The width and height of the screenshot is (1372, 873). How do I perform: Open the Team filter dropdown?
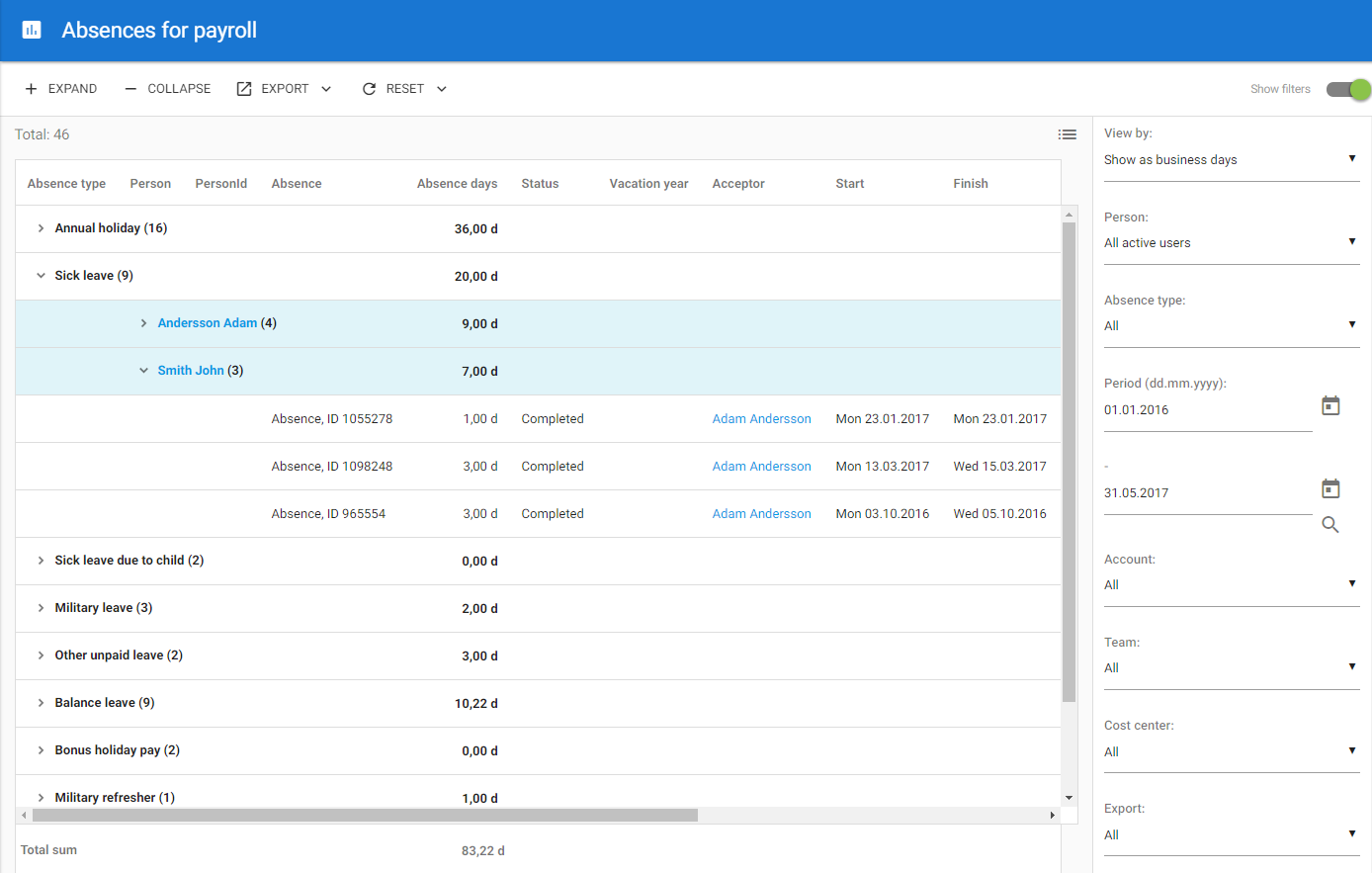[x=1232, y=668]
